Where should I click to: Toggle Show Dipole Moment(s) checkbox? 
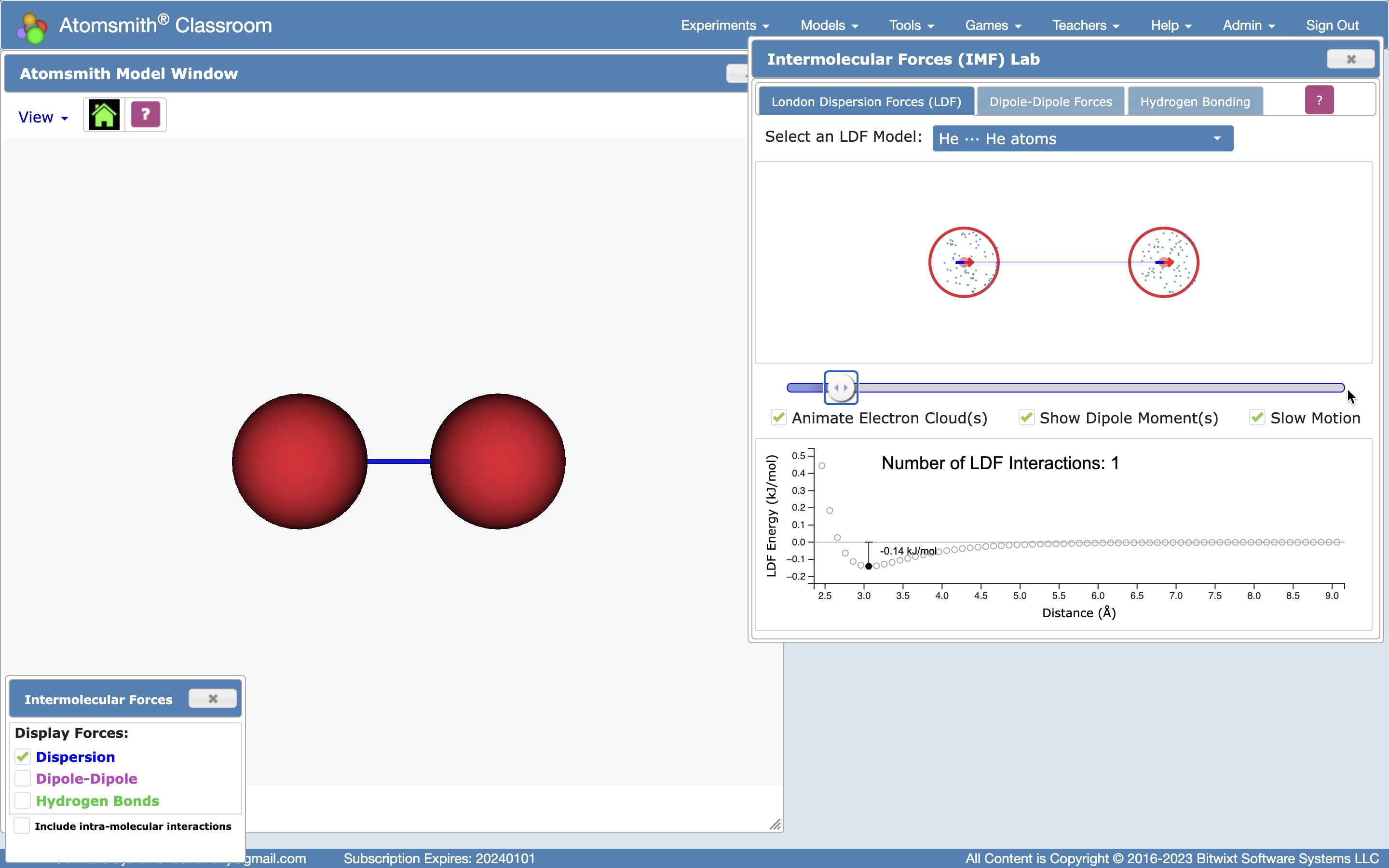pos(1026,417)
